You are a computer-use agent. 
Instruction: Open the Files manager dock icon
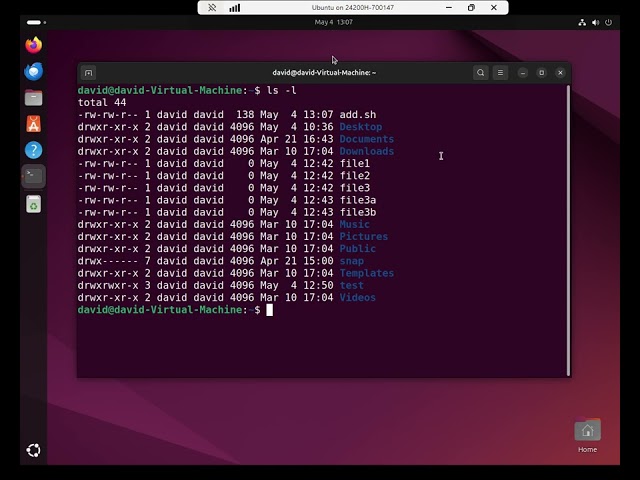pyautogui.click(x=33, y=98)
